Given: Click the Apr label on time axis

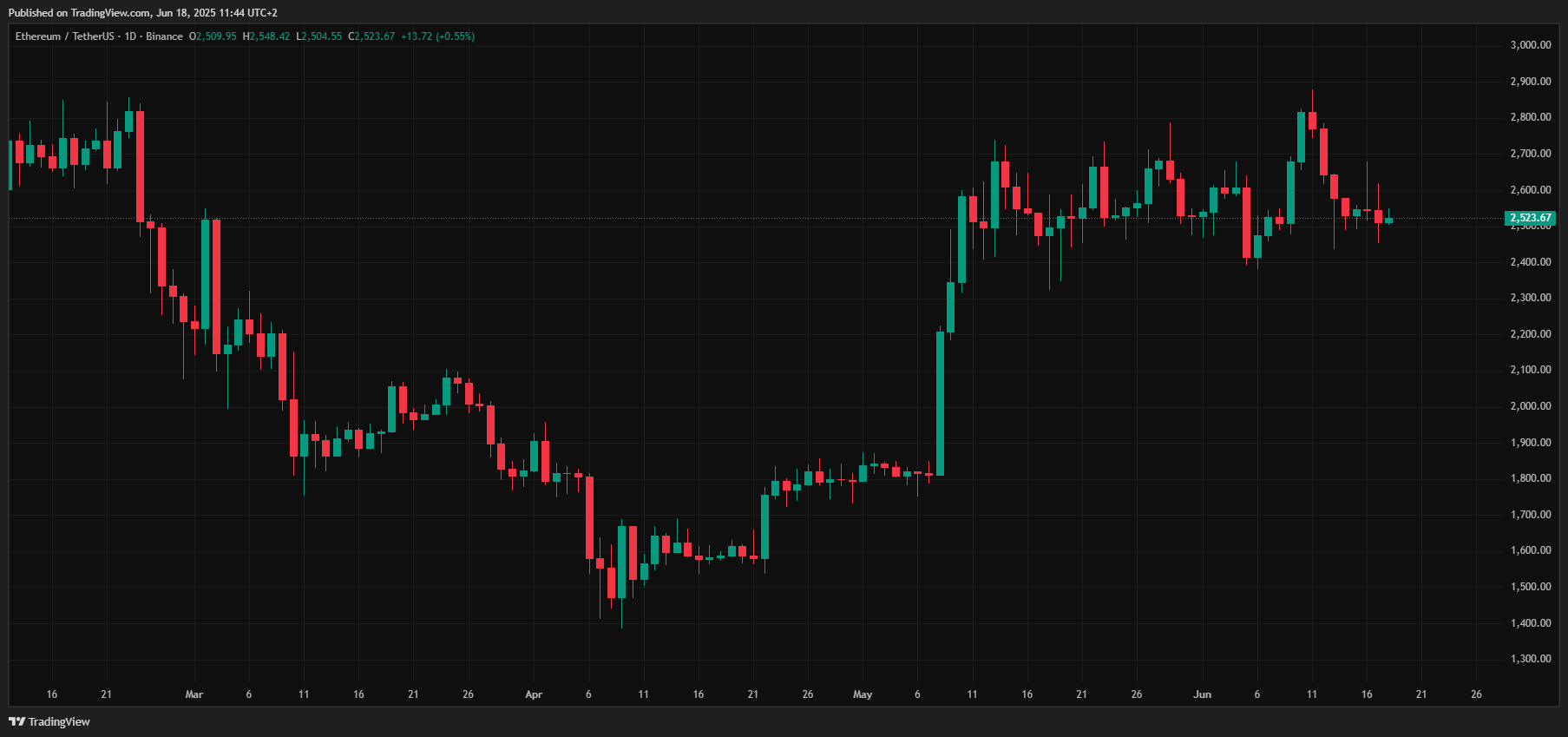Looking at the screenshot, I should (534, 694).
